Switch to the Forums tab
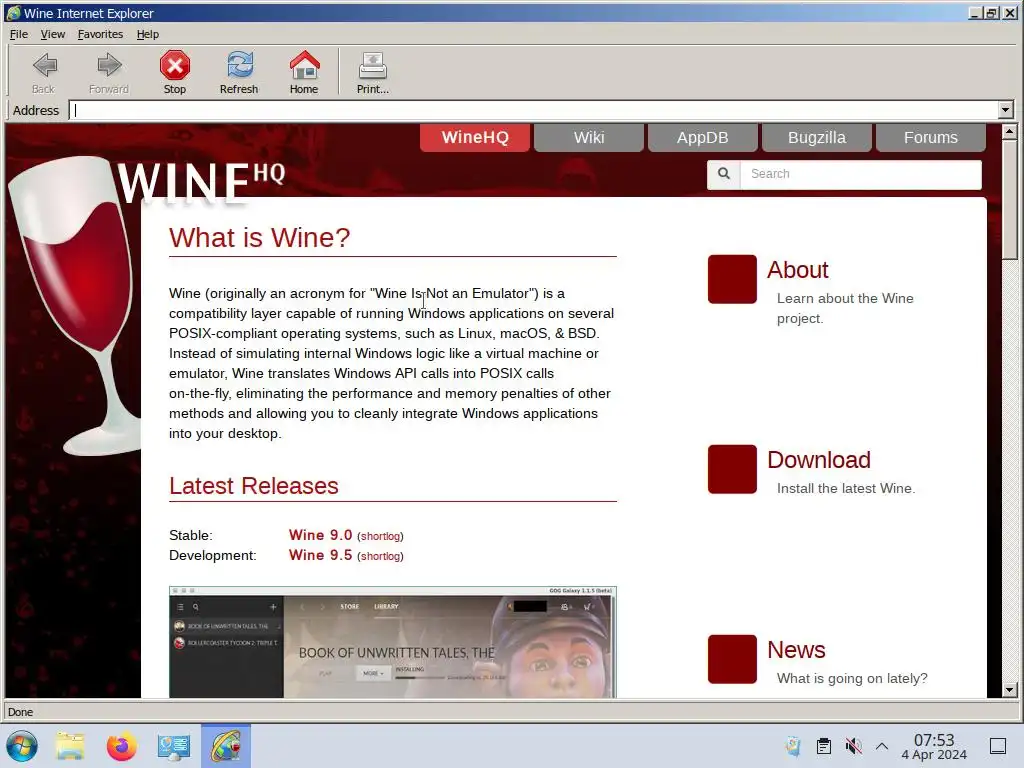1024x768 pixels. click(x=931, y=138)
